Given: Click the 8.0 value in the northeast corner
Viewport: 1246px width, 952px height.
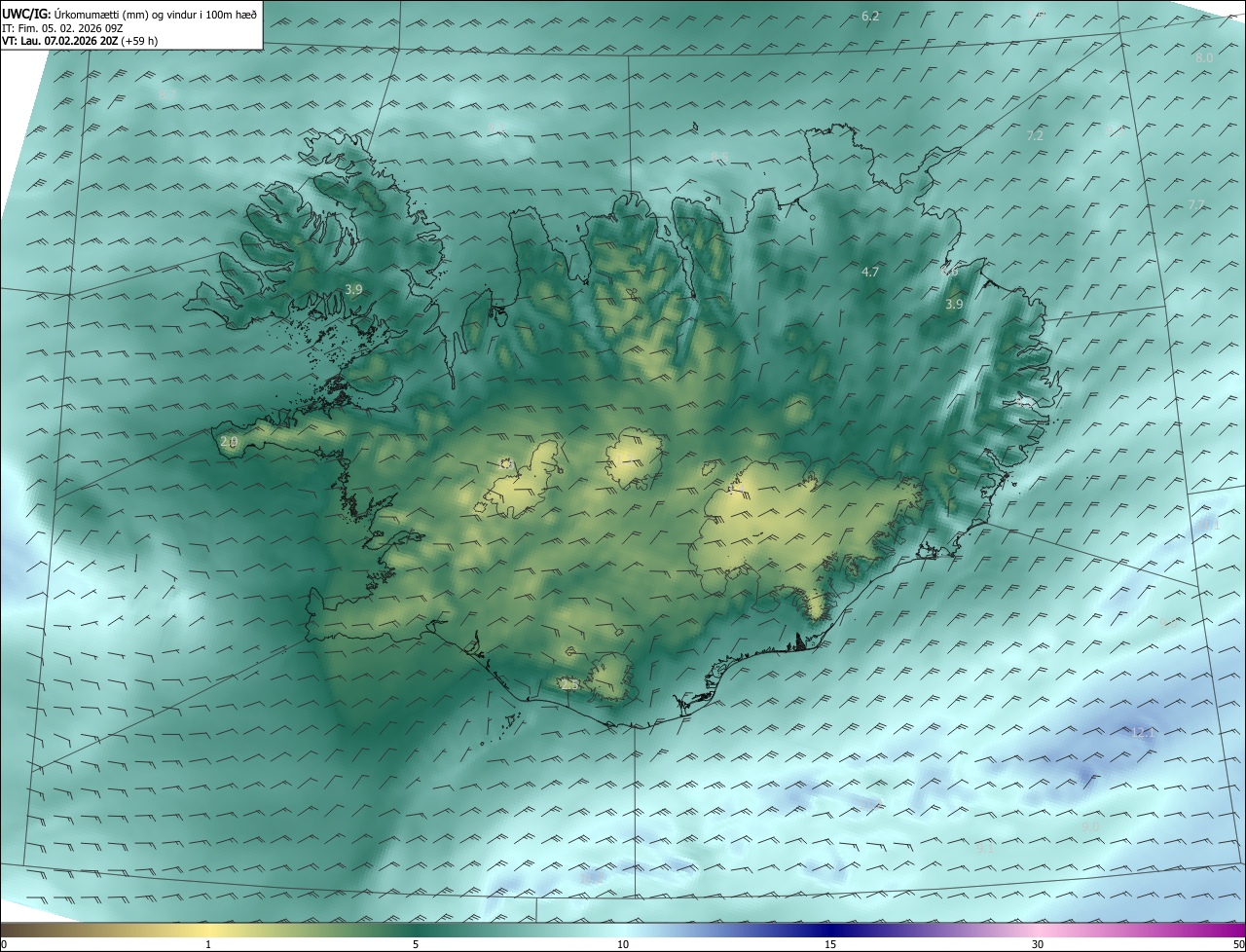Looking at the screenshot, I should tap(1204, 58).
